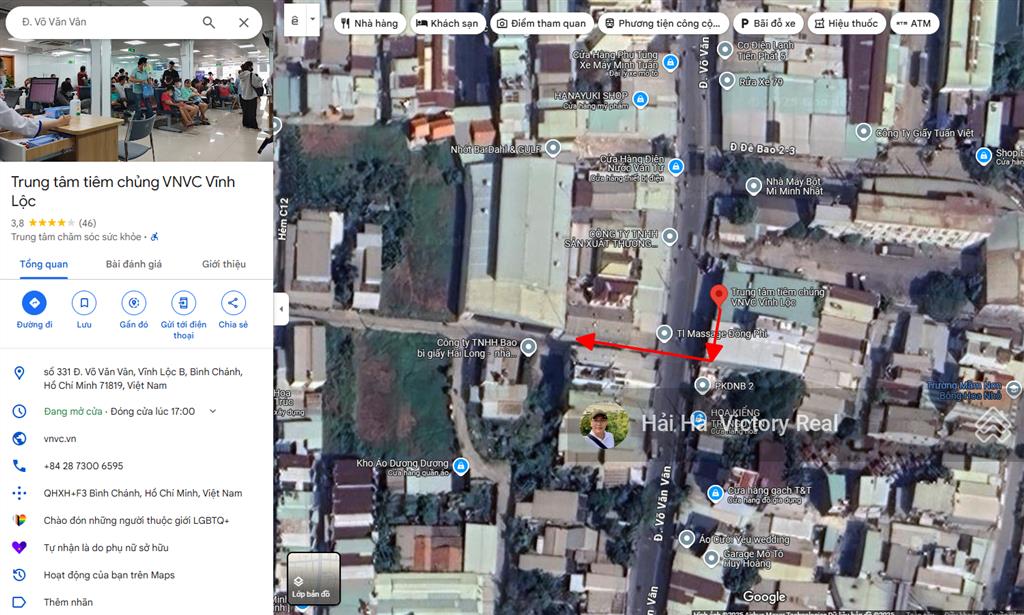Click the website globe icon
1024x615 pixels.
pos(20,439)
